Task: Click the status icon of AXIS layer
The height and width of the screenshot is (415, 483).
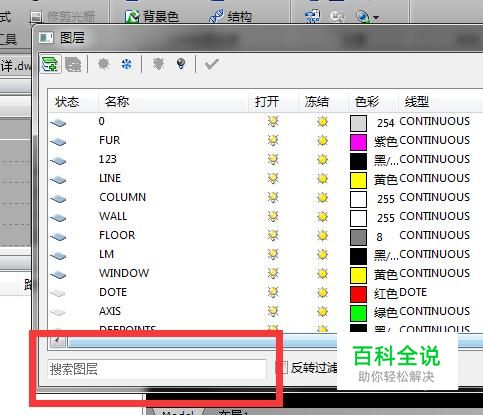Action: (x=58, y=312)
